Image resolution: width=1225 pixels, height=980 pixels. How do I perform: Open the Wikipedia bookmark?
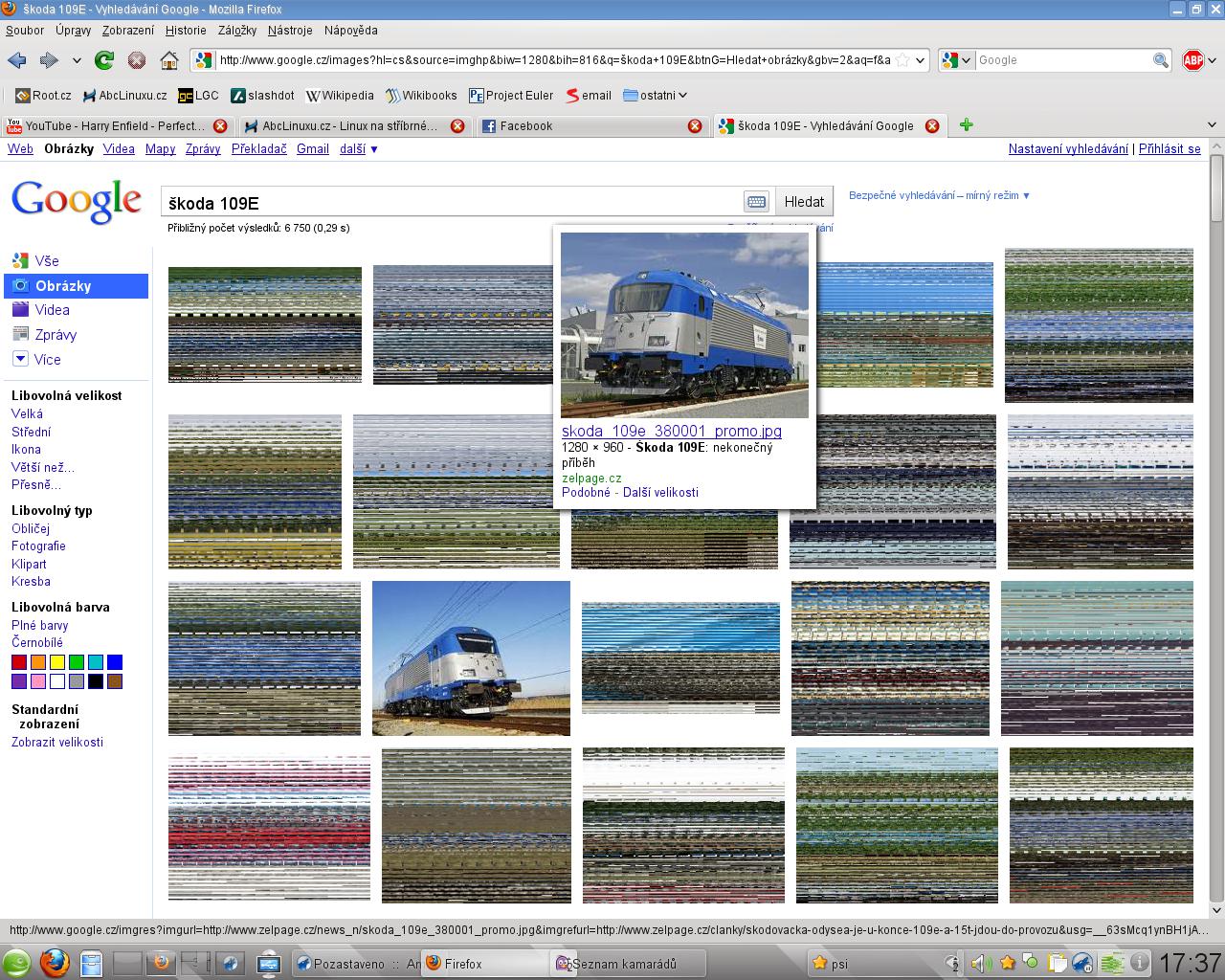[340, 95]
